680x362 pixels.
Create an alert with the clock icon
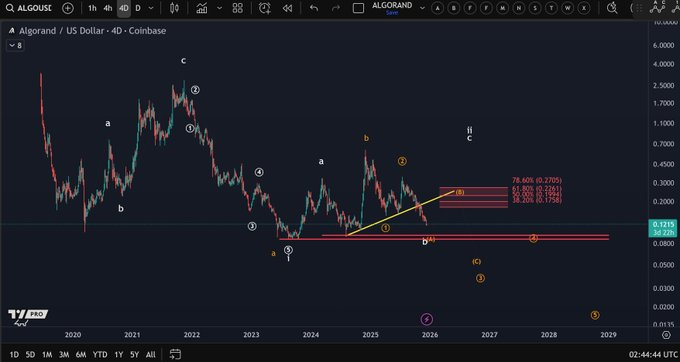265,8
